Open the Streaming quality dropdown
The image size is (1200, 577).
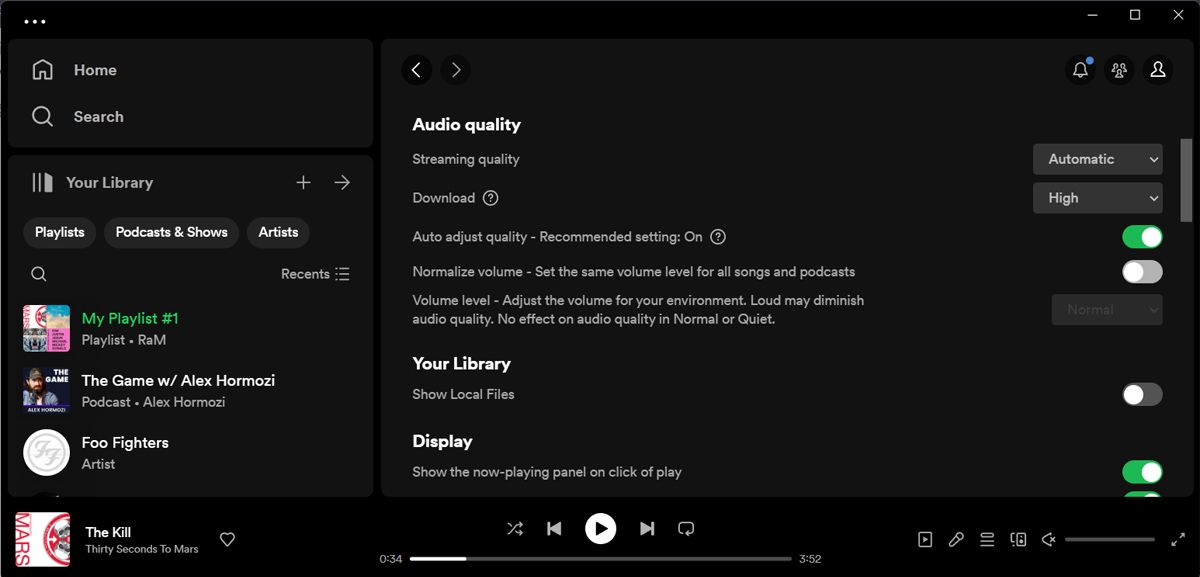(1097, 158)
